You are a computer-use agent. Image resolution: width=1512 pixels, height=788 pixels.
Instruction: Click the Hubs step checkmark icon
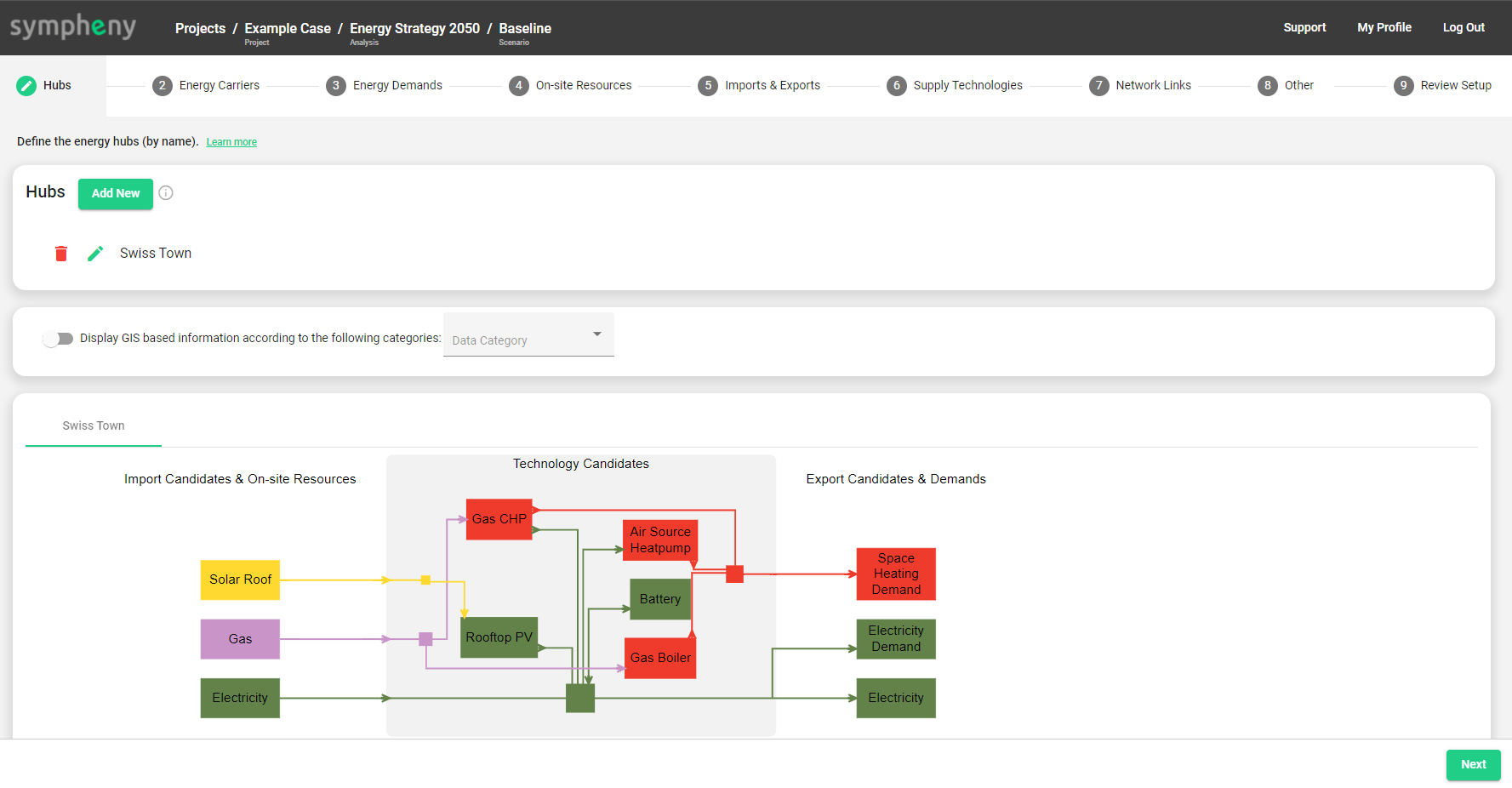pyautogui.click(x=27, y=86)
